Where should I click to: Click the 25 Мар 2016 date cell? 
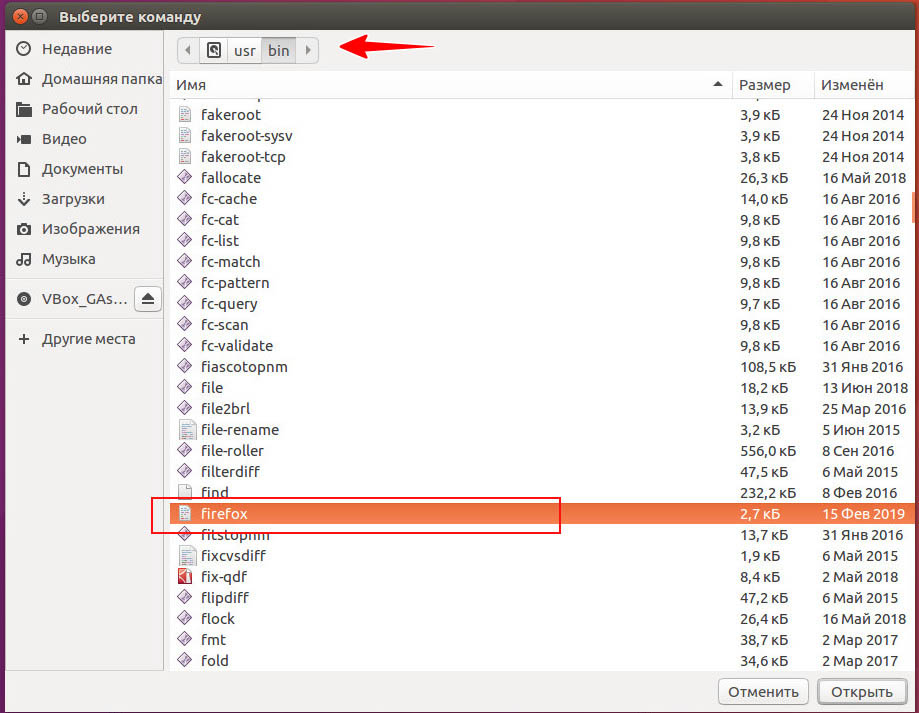[x=864, y=409]
